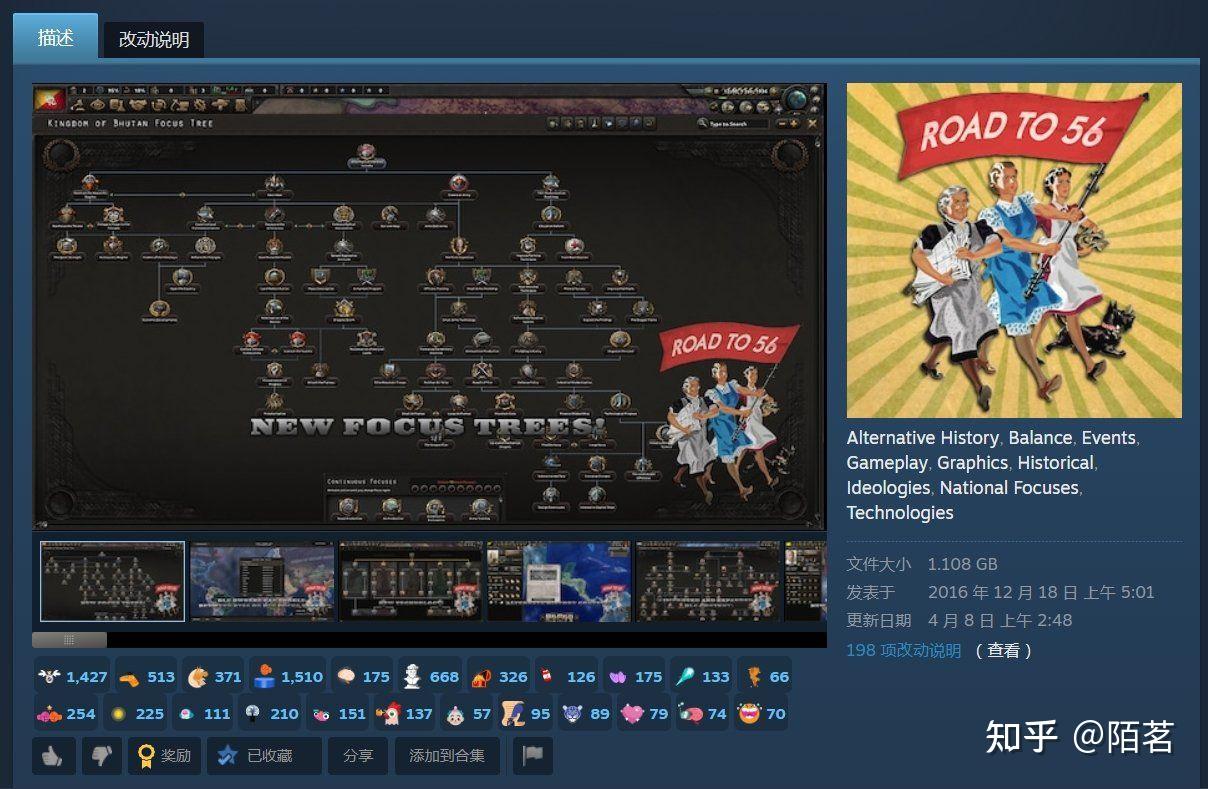The height and width of the screenshot is (789, 1208).
Task: Click the award badge showing 74
Action: click(x=703, y=714)
